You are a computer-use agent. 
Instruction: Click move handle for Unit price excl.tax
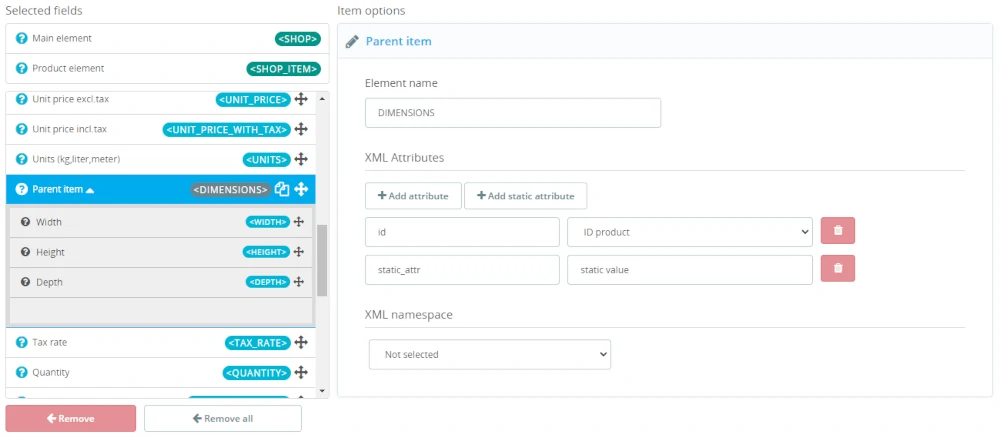click(x=300, y=100)
